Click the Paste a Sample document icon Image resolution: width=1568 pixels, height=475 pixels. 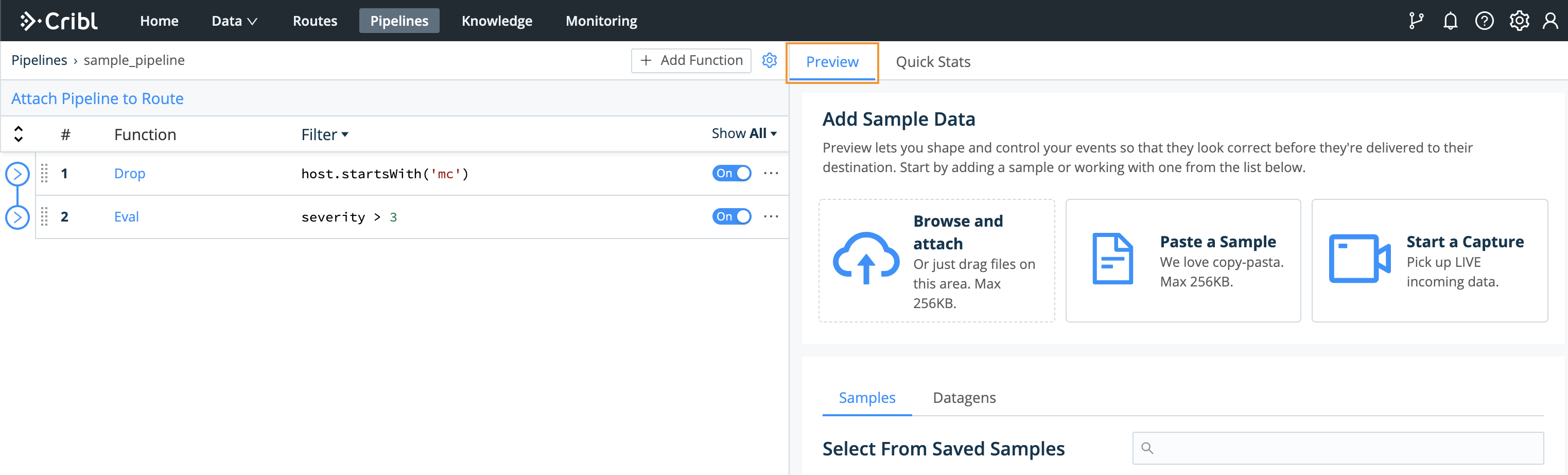pos(1113,259)
